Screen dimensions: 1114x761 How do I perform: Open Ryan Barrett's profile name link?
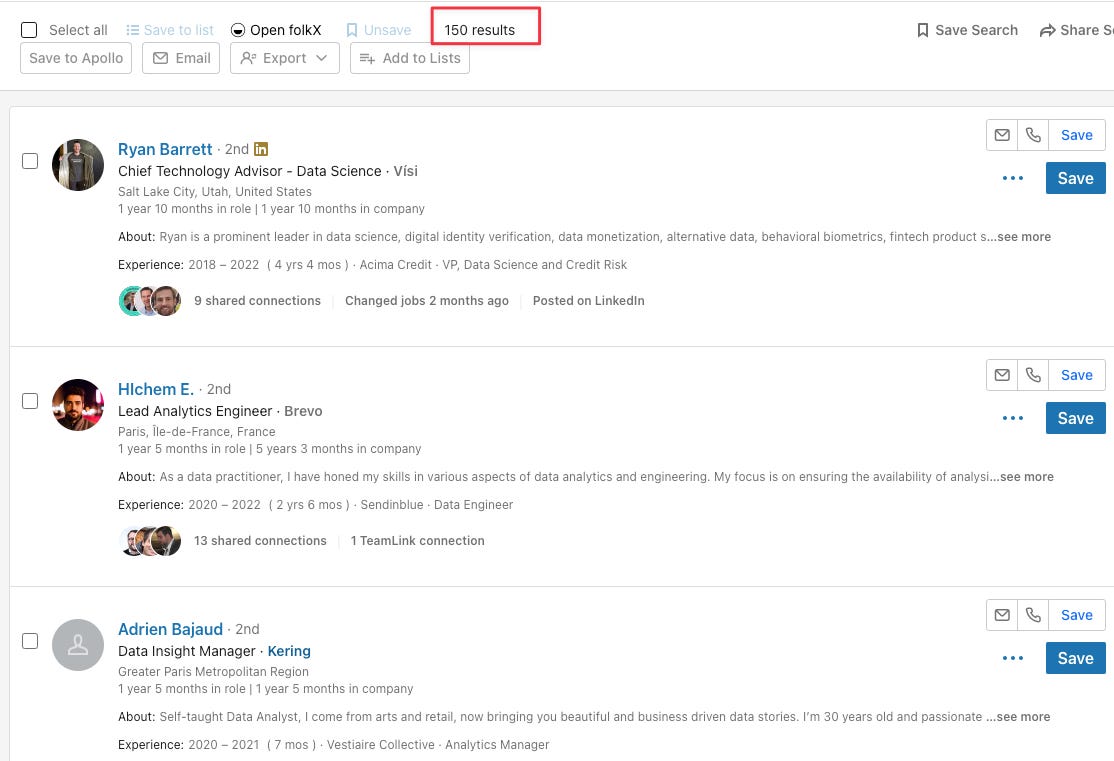point(165,149)
